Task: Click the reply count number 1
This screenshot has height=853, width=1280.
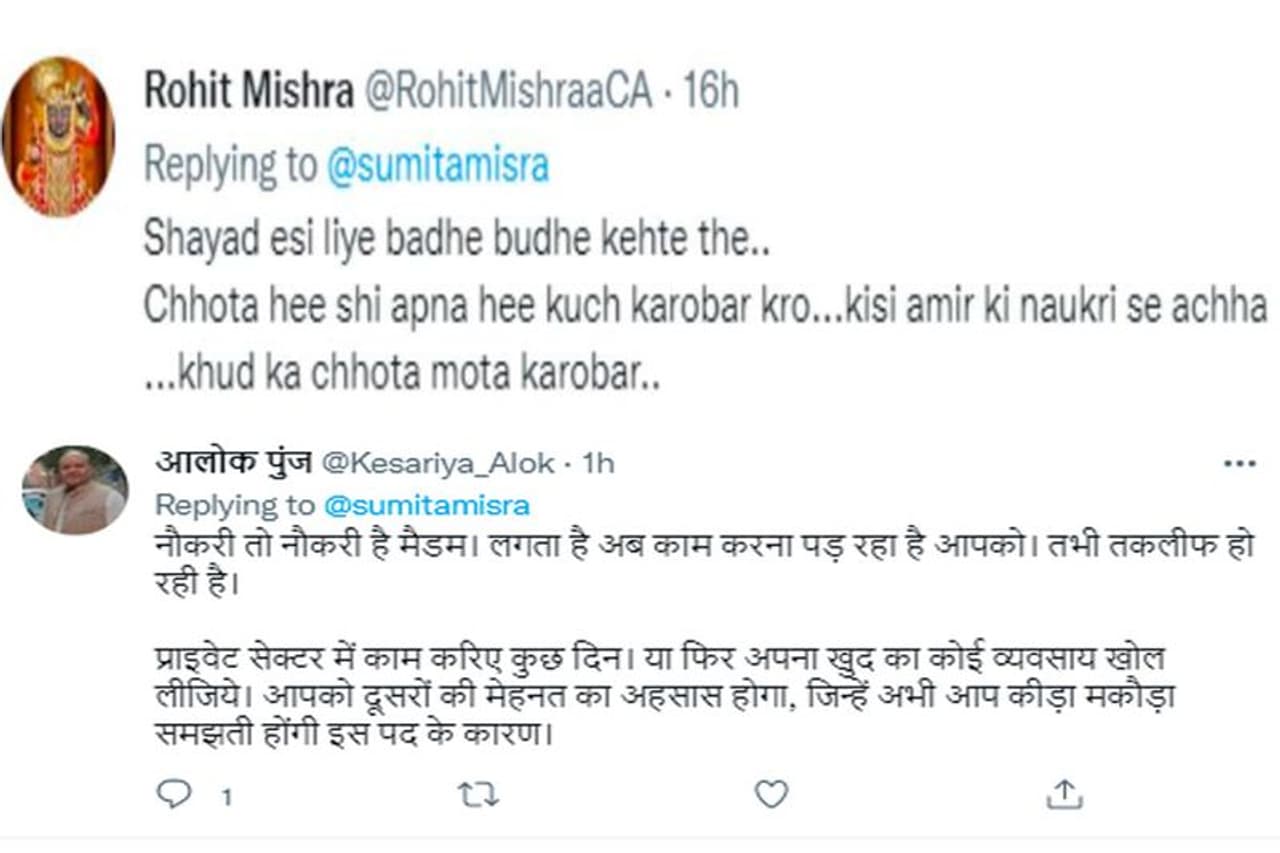Action: (x=227, y=797)
